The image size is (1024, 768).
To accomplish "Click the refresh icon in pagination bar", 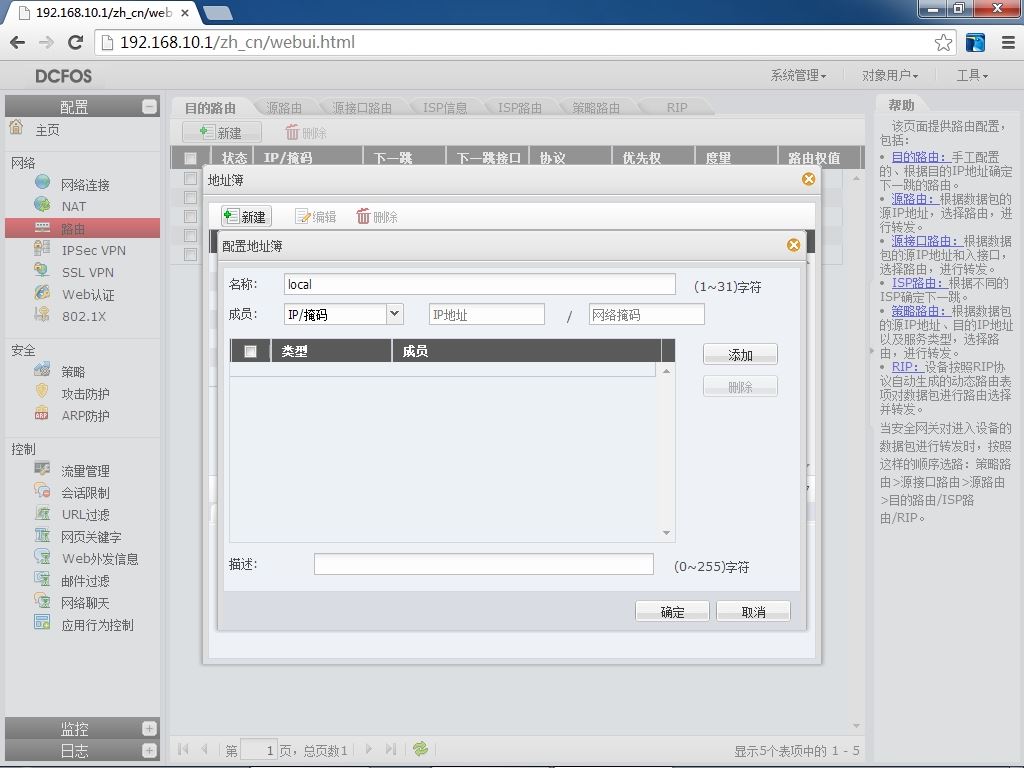I will 421,748.
